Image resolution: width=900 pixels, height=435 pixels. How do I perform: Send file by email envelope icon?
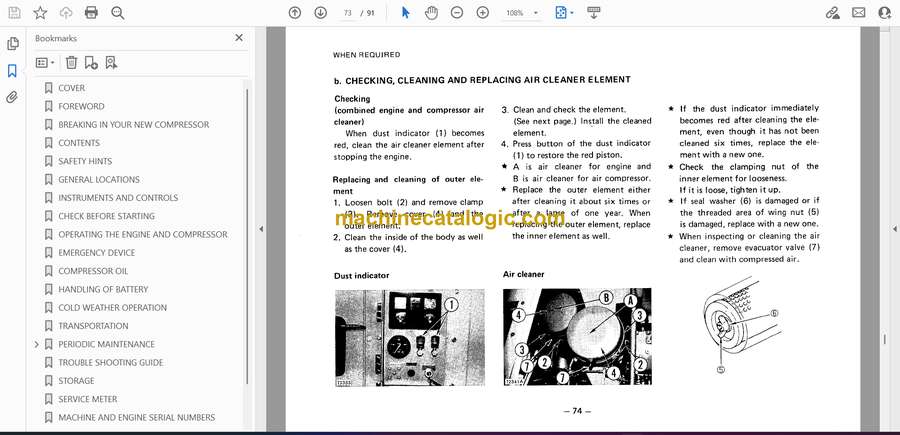(859, 13)
